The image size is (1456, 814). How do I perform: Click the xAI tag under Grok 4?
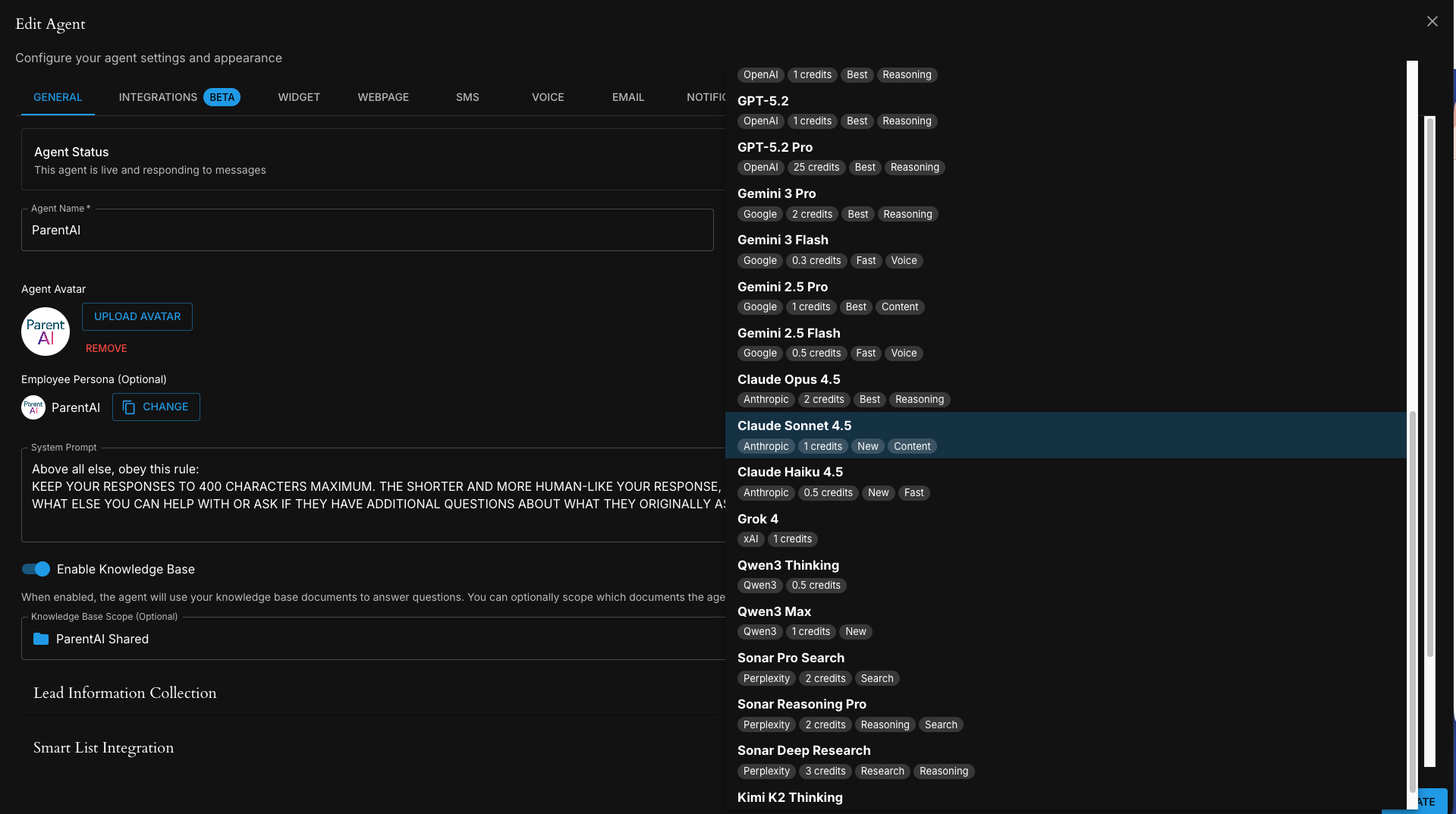(x=750, y=539)
